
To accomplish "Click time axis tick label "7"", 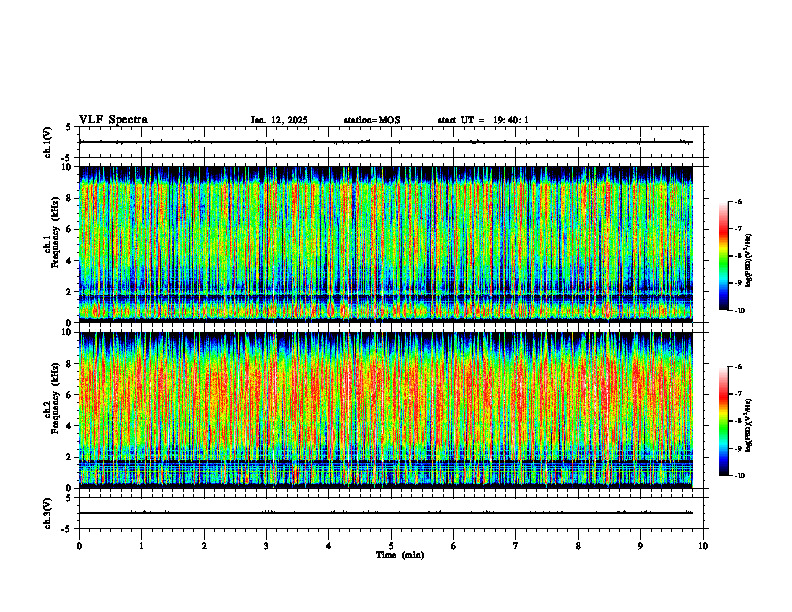I will (516, 546).
